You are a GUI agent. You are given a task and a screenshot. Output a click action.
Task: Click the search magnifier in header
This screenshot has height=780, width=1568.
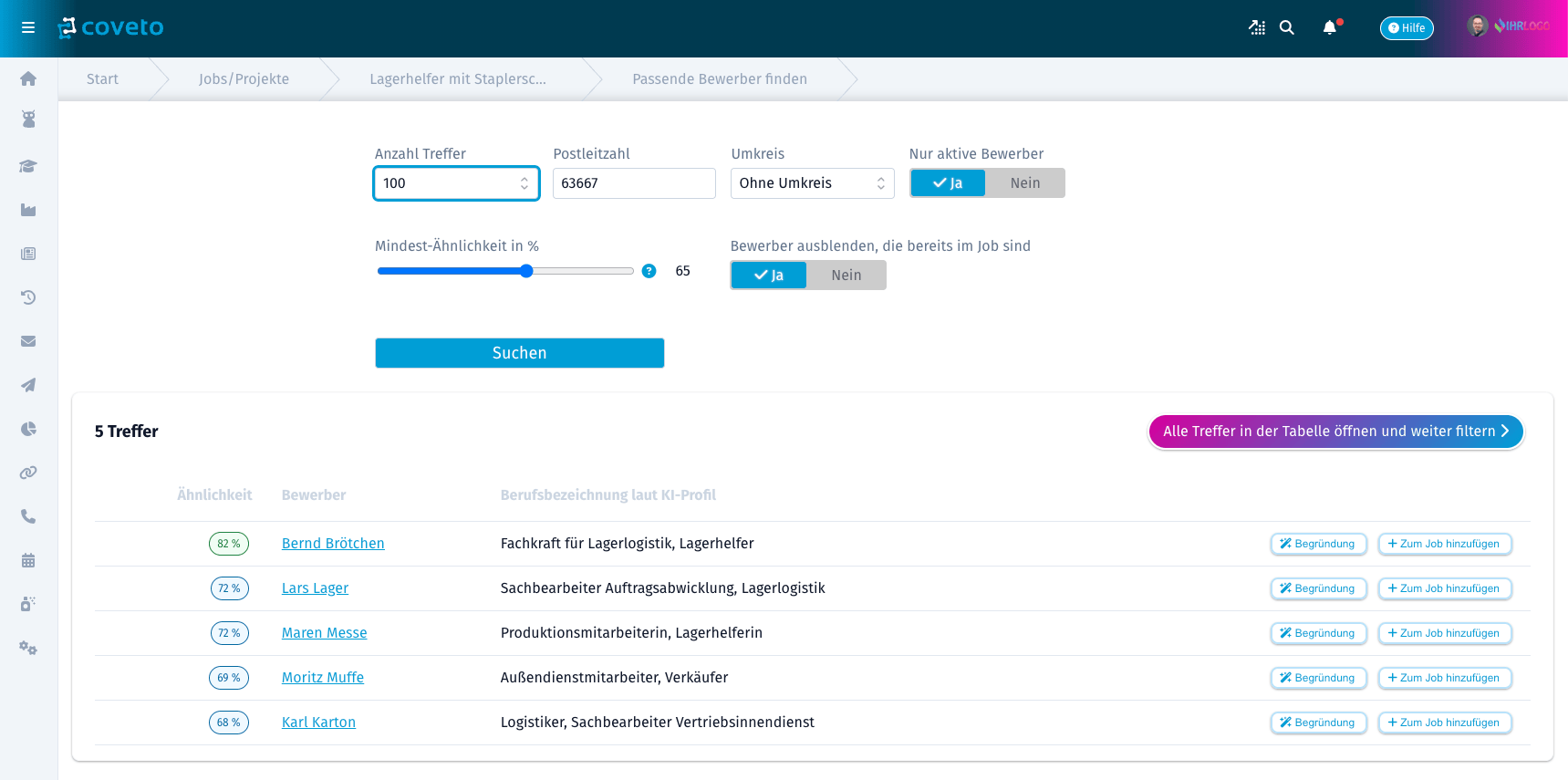[1287, 27]
